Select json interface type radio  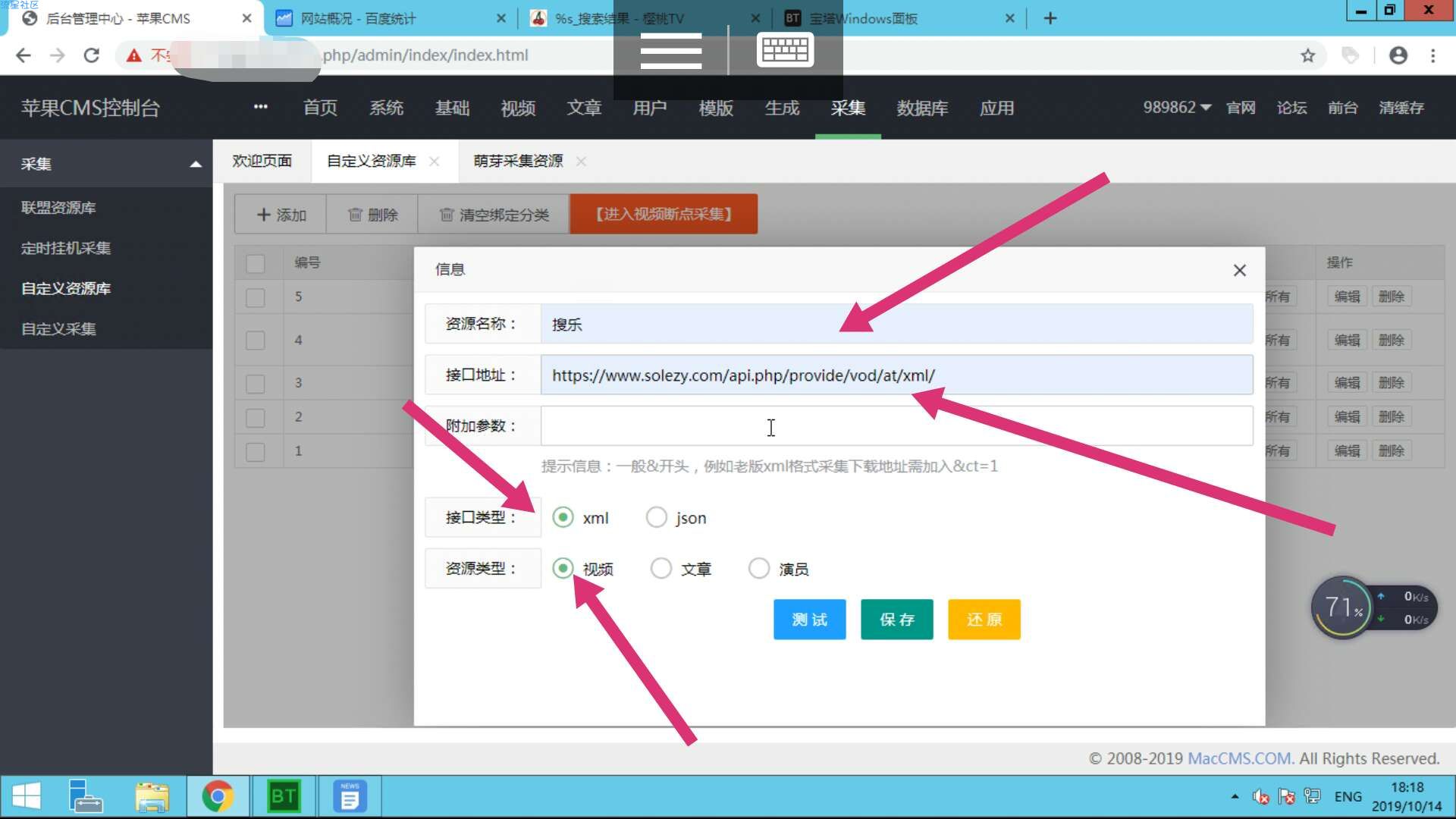tap(656, 517)
